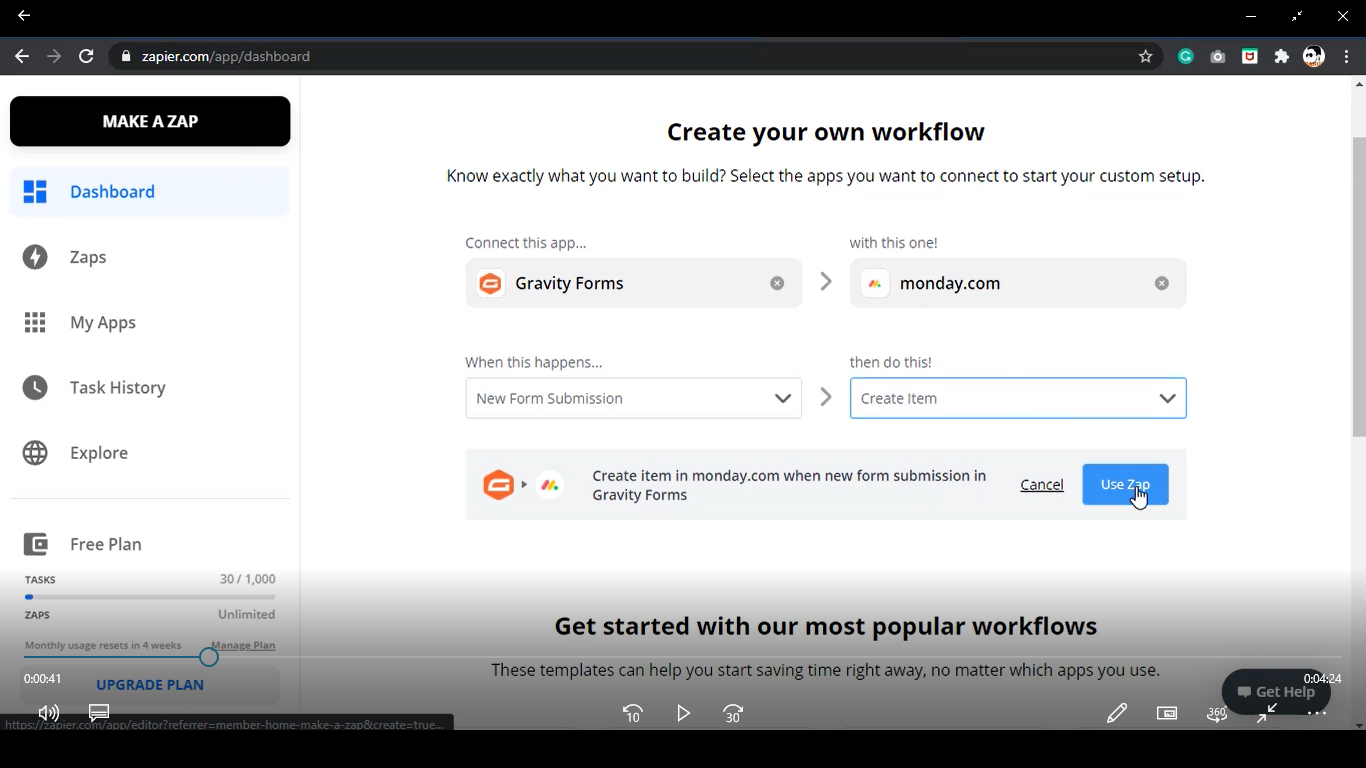Click the Manage Plan link
Viewport: 1366px width, 768px height.
(x=243, y=645)
